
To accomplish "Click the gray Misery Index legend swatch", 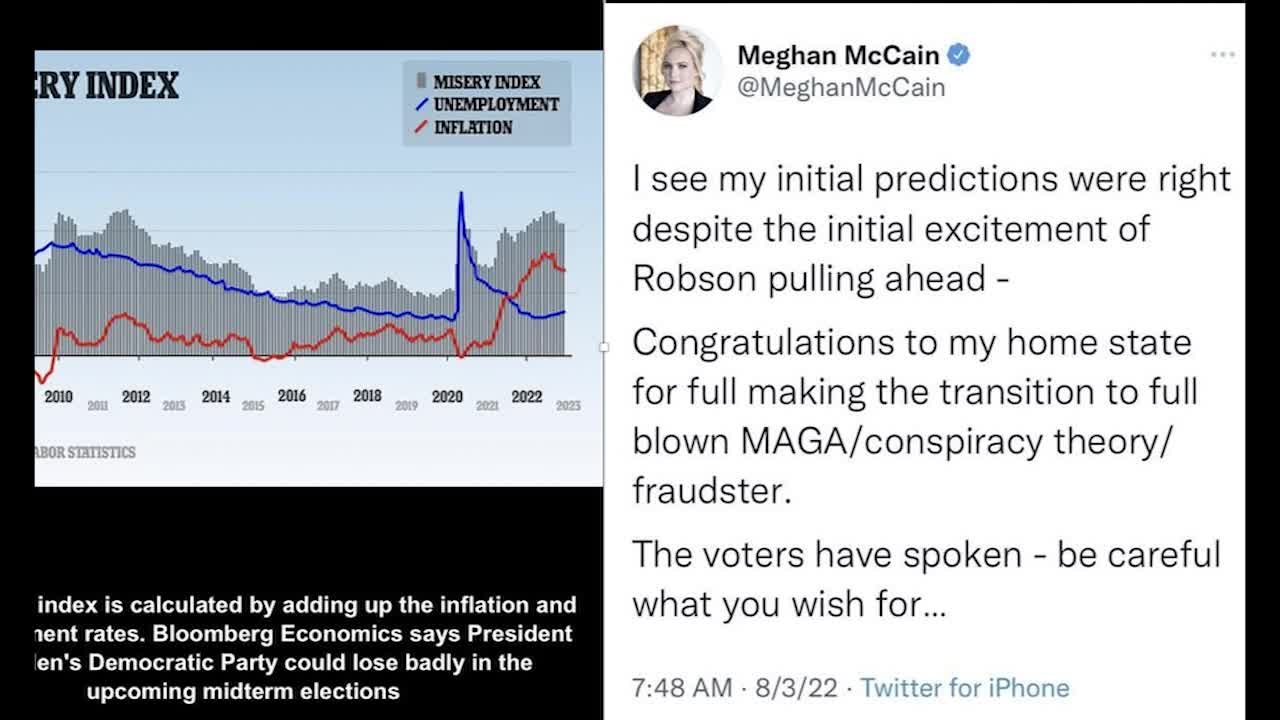I will 419,81.
